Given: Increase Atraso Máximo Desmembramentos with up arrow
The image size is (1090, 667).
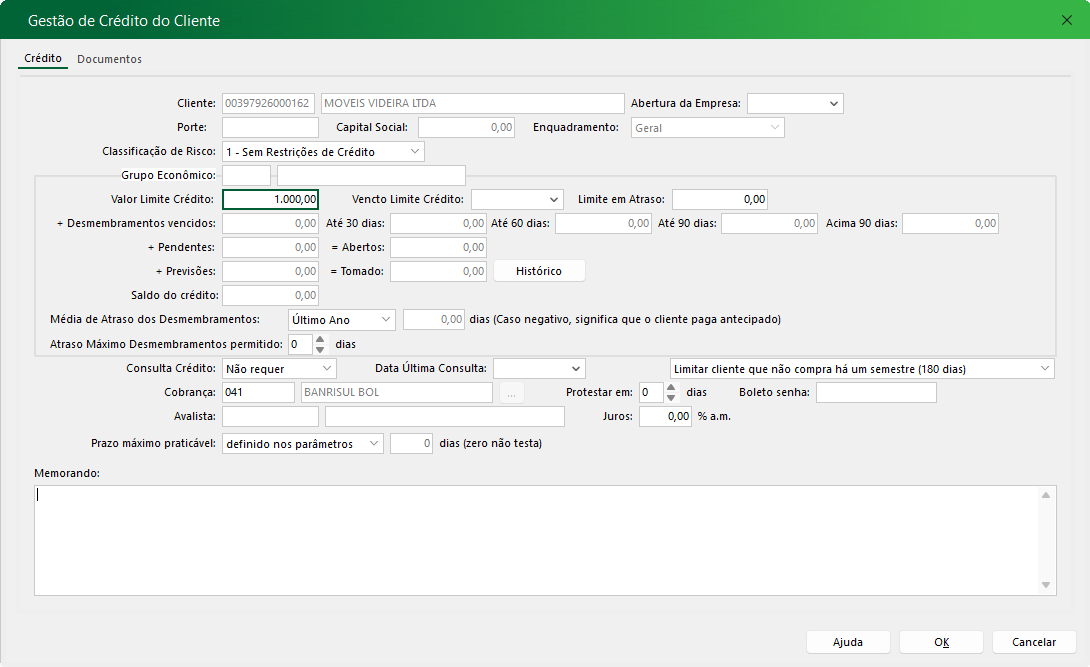Looking at the screenshot, I should click(320, 339).
